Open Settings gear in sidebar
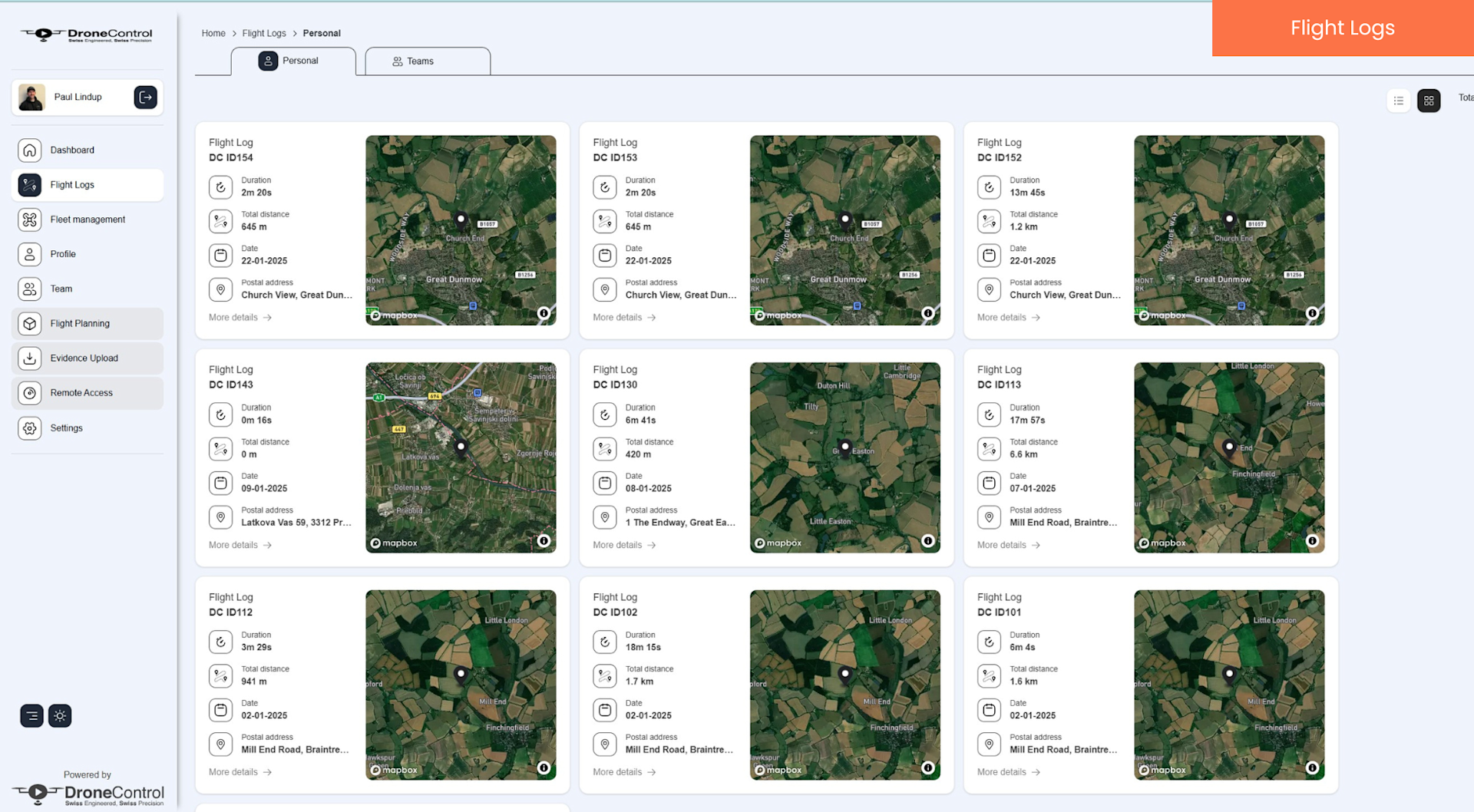 [x=30, y=428]
